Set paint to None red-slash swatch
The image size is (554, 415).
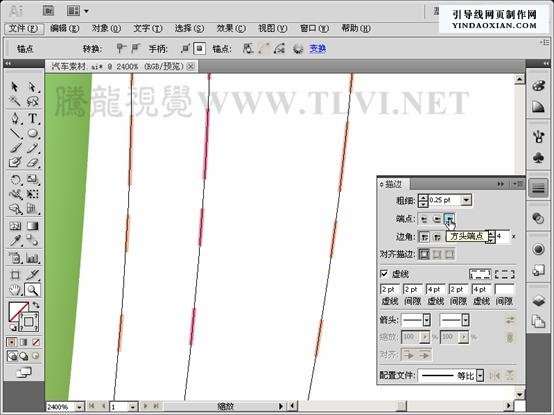[36, 342]
